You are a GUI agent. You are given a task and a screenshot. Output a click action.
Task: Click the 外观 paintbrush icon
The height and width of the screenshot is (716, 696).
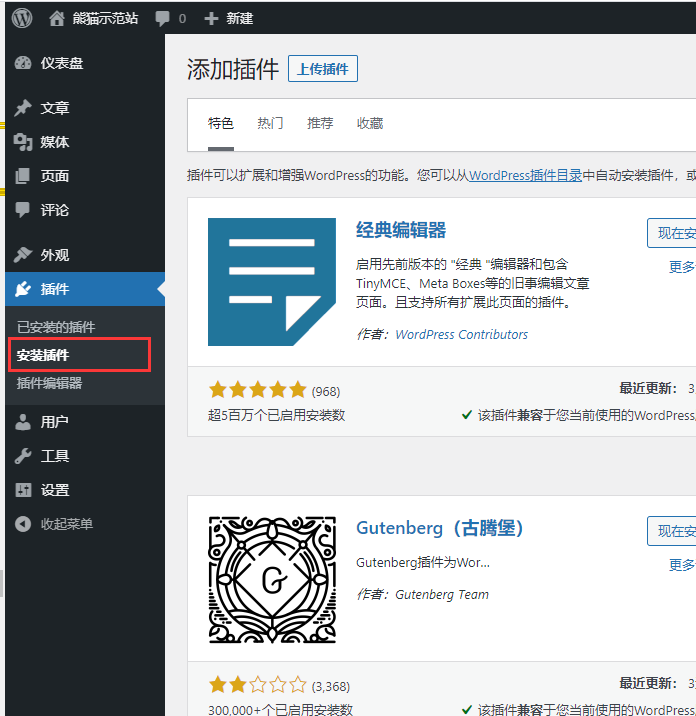pos(23,254)
